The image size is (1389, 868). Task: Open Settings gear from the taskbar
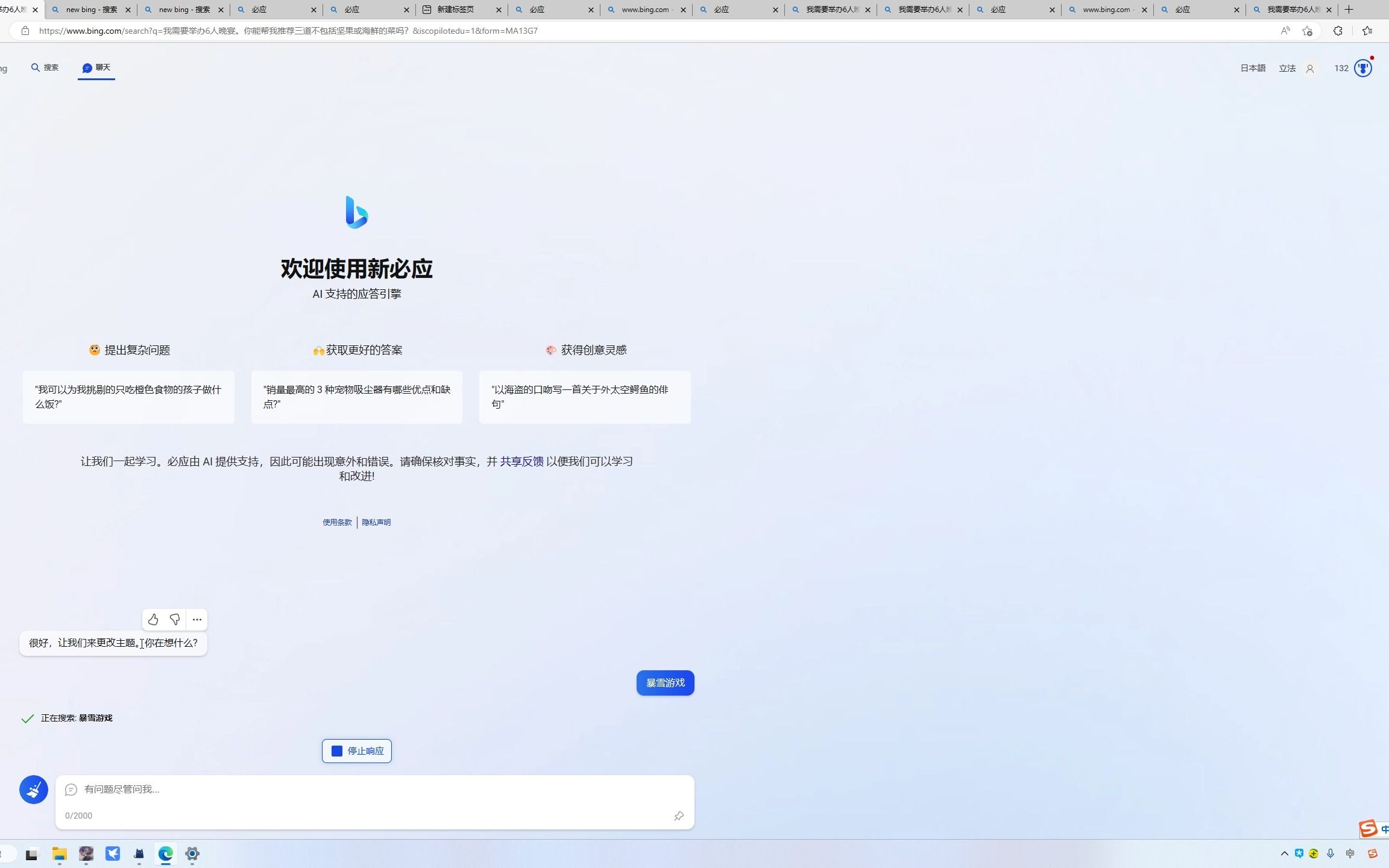point(192,854)
